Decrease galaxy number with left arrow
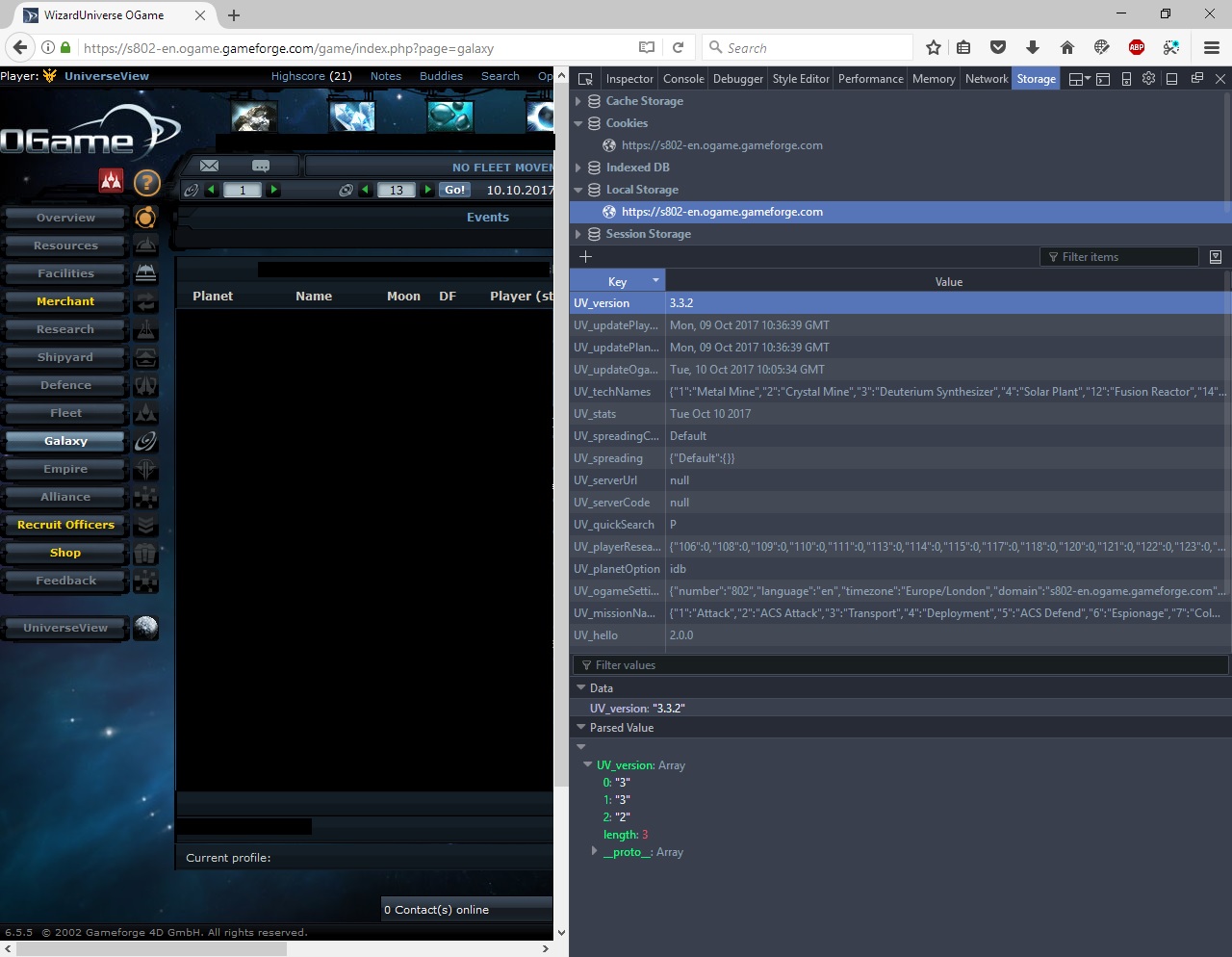 pos(211,190)
